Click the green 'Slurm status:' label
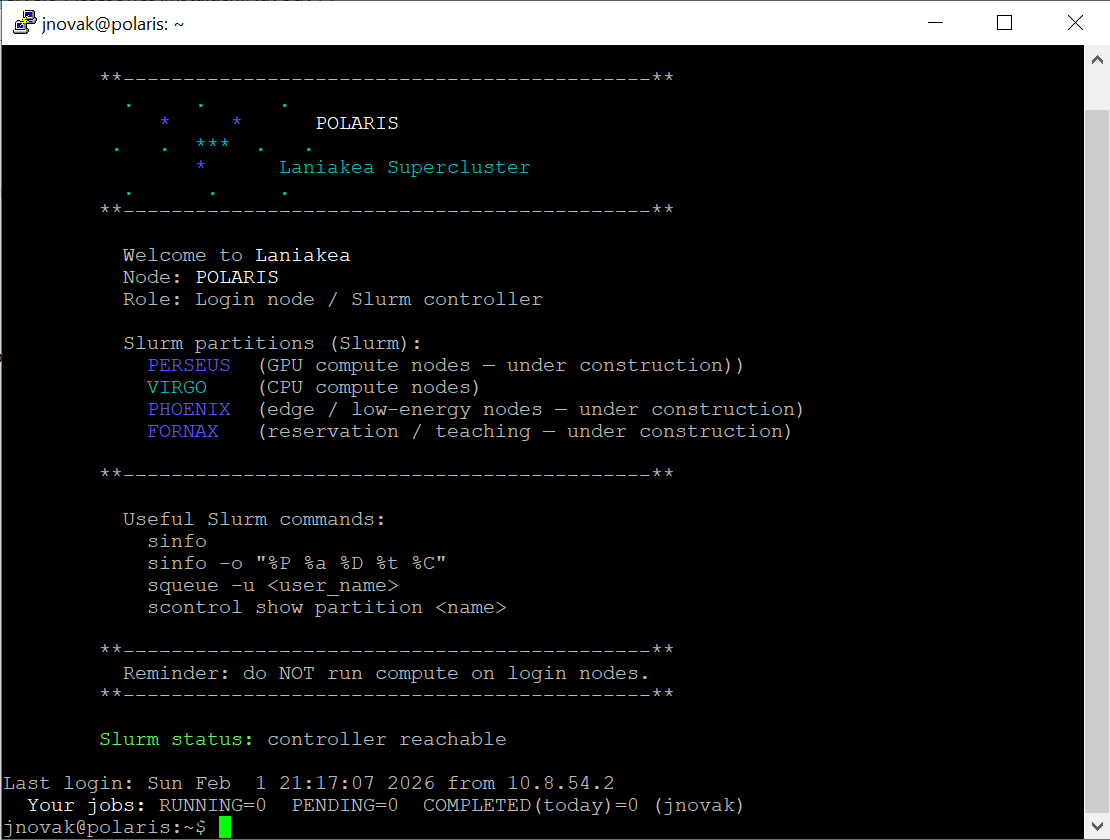Image resolution: width=1110 pixels, height=840 pixels. coord(176,740)
